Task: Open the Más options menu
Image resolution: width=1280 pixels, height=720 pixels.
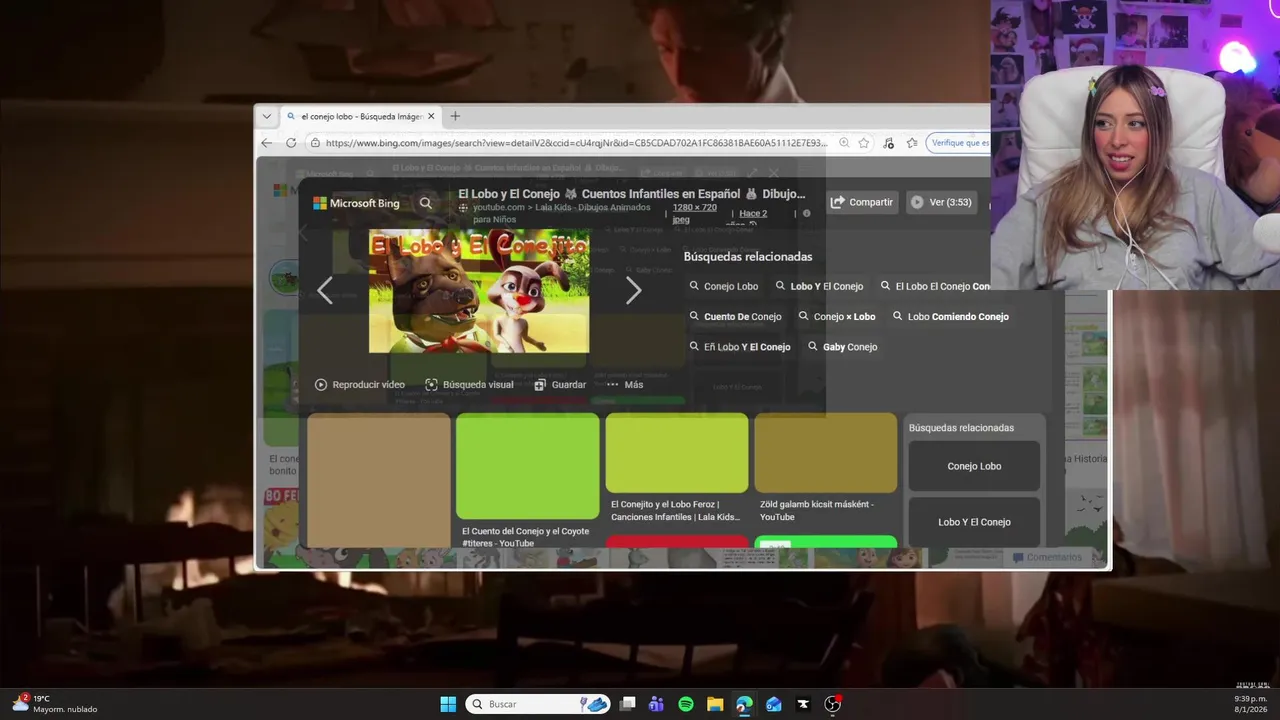Action: point(625,385)
